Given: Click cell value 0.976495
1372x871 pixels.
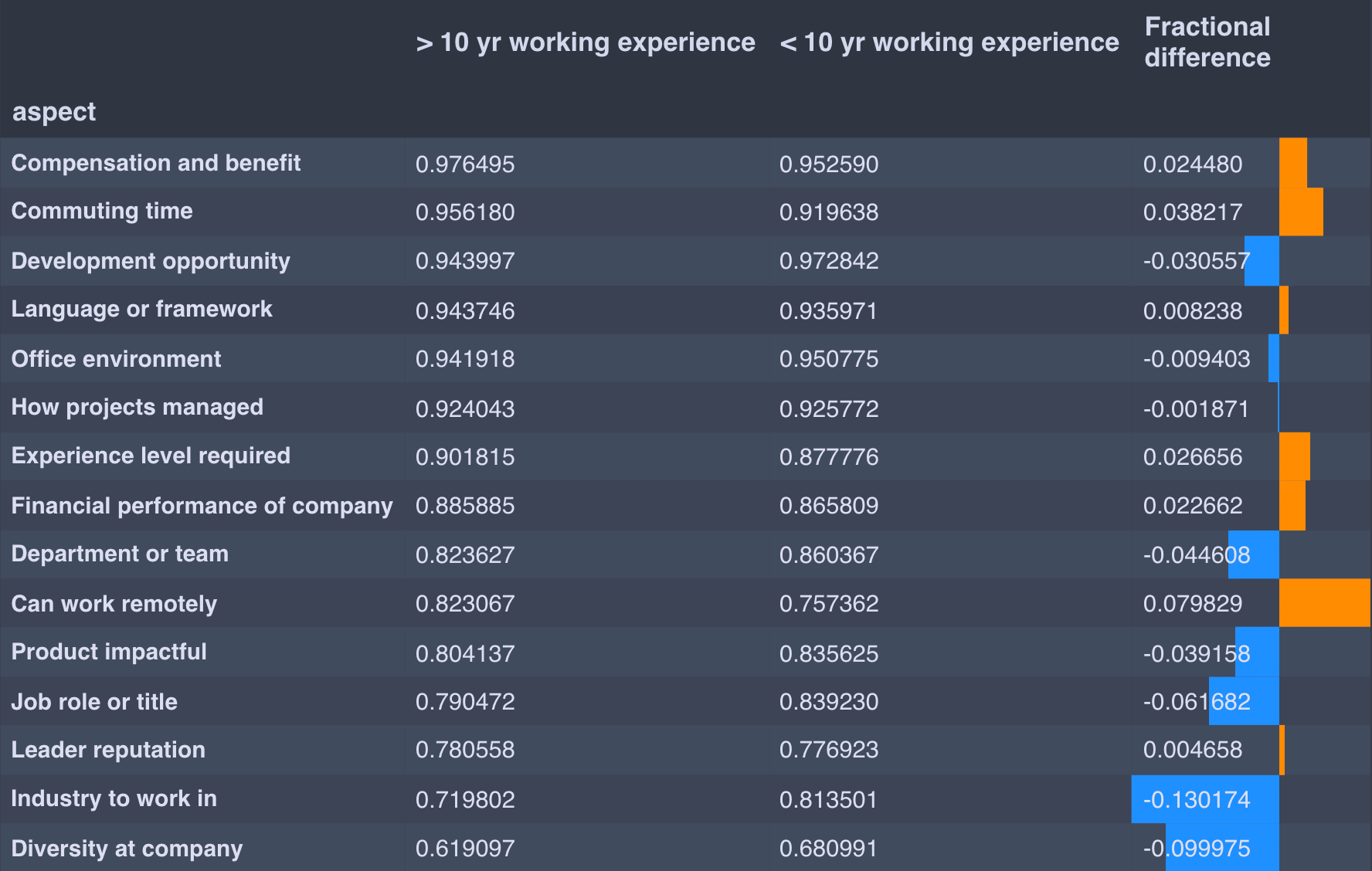Looking at the screenshot, I should coord(465,164).
